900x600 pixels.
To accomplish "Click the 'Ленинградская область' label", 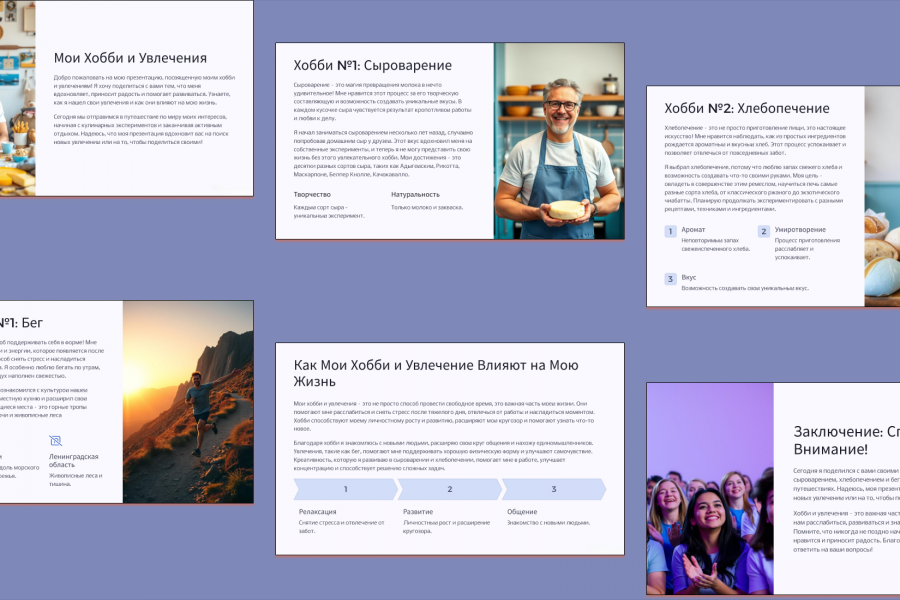I will [73, 460].
